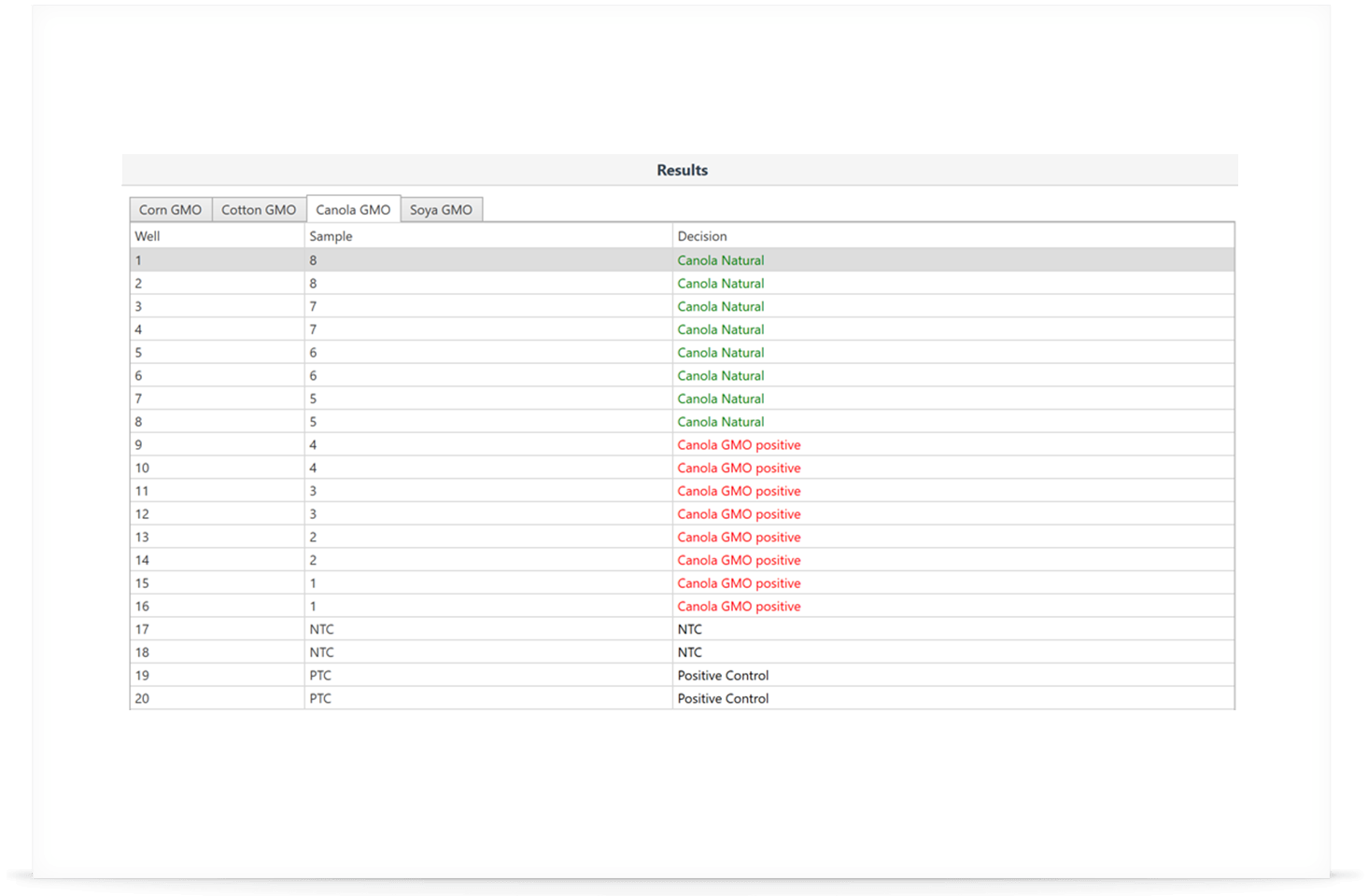Switch to the Corn GMO tab
Viewport: 1368px width, 896px height.
(170, 210)
